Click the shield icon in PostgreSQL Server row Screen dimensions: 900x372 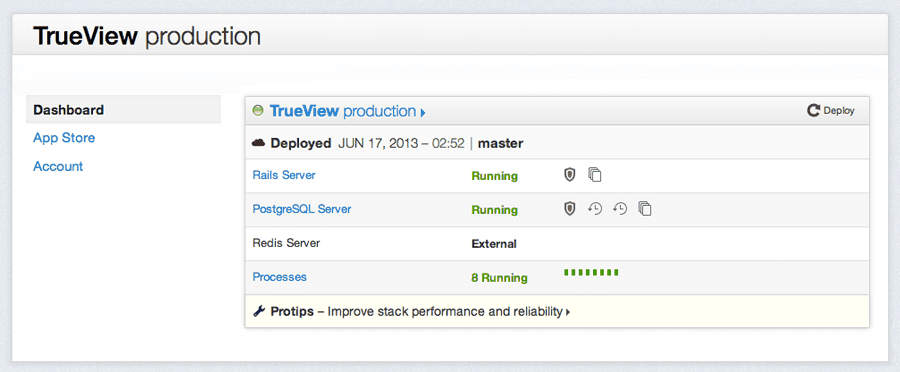click(x=569, y=209)
